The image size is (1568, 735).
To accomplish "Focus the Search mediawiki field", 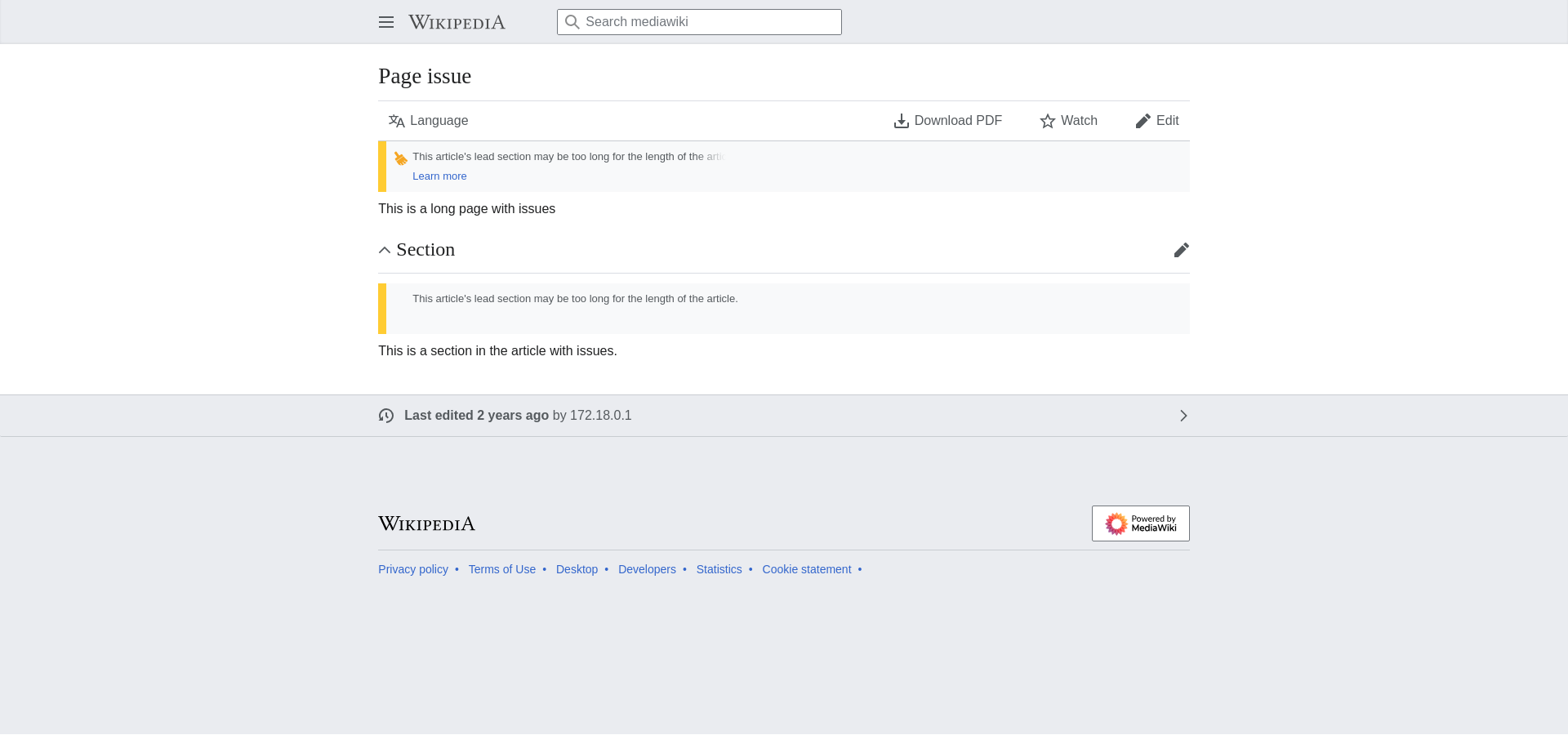I will pos(699,22).
